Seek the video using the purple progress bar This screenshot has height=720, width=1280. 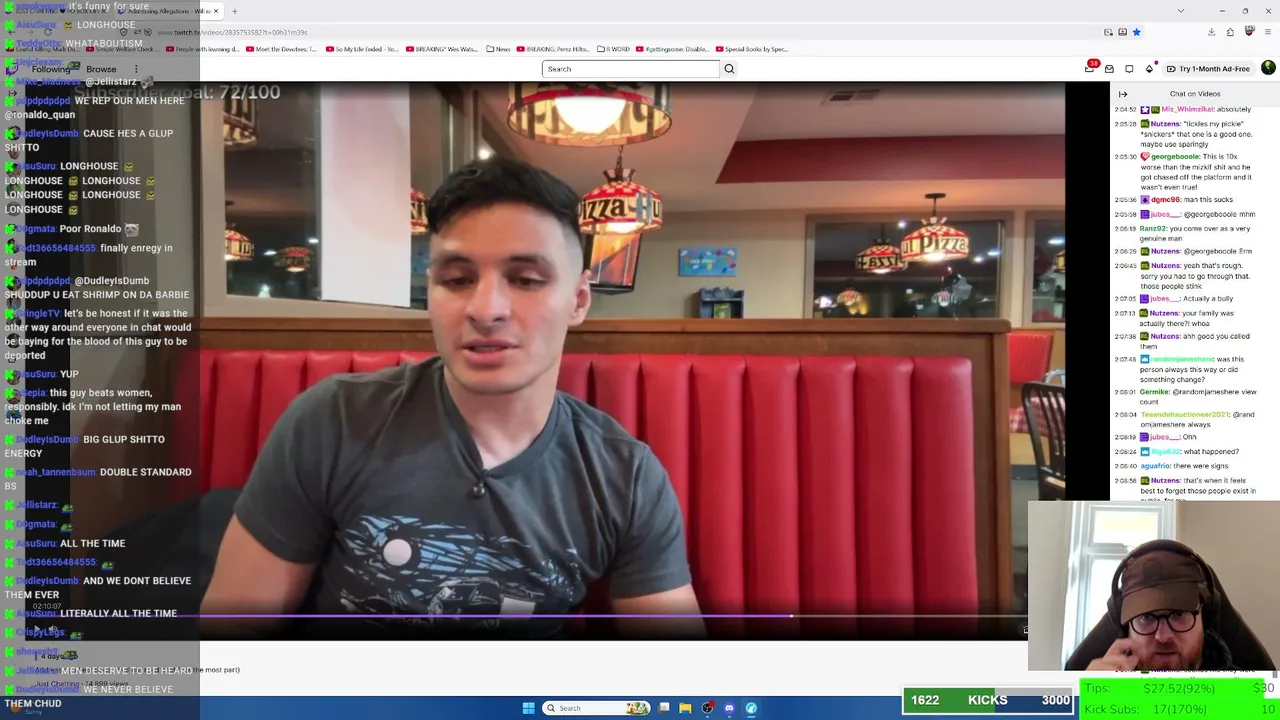click(610, 616)
